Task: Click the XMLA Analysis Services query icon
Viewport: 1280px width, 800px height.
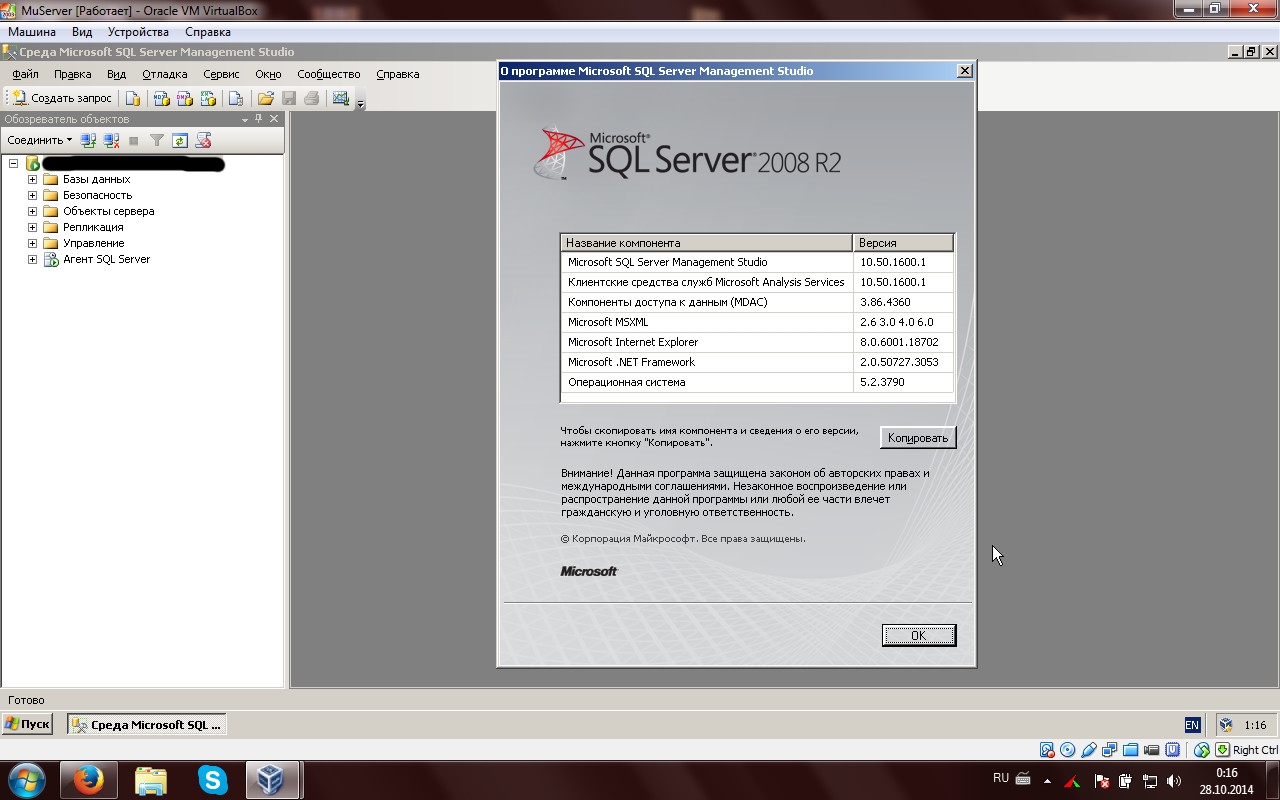Action: click(208, 98)
